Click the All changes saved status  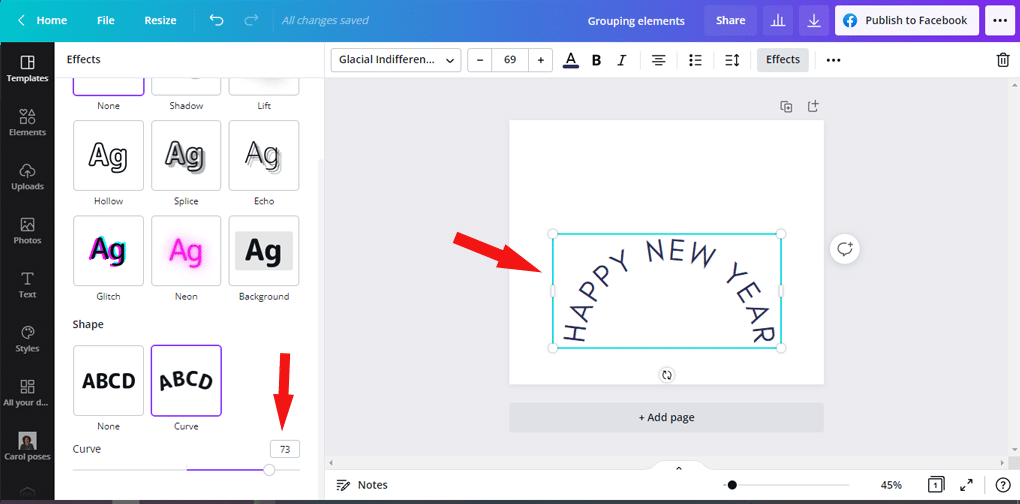point(325,20)
